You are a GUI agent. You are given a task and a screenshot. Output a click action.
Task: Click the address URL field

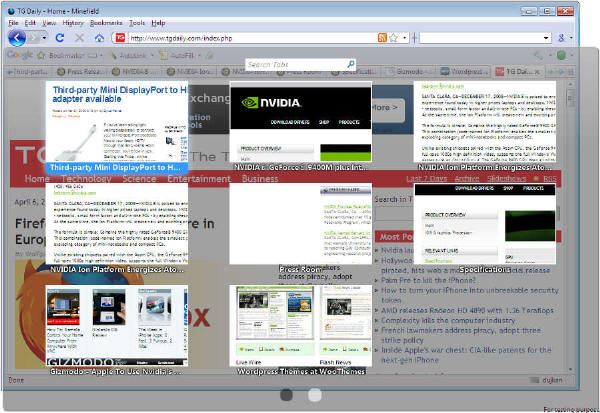click(253, 38)
